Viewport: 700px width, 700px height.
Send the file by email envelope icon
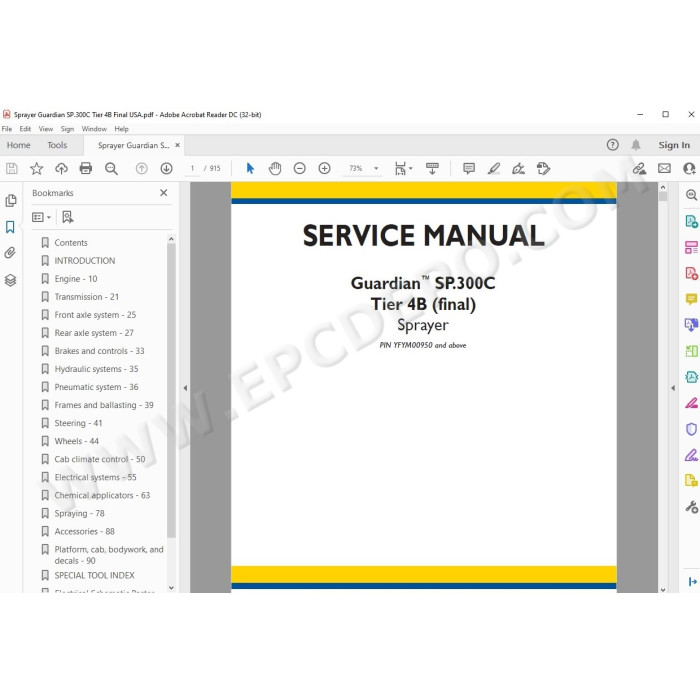pos(664,169)
